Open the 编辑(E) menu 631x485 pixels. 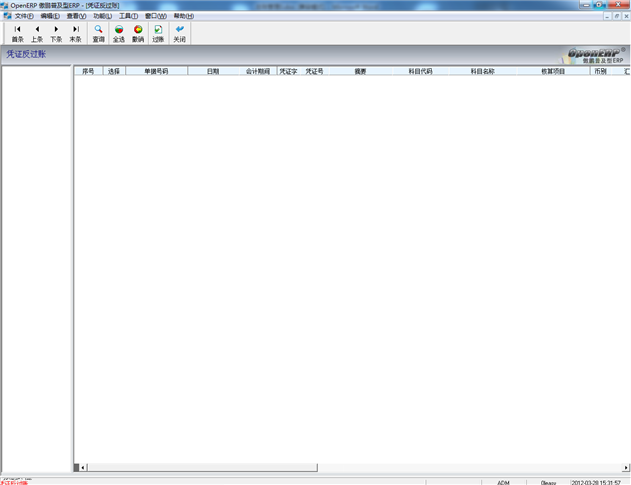click(x=50, y=16)
